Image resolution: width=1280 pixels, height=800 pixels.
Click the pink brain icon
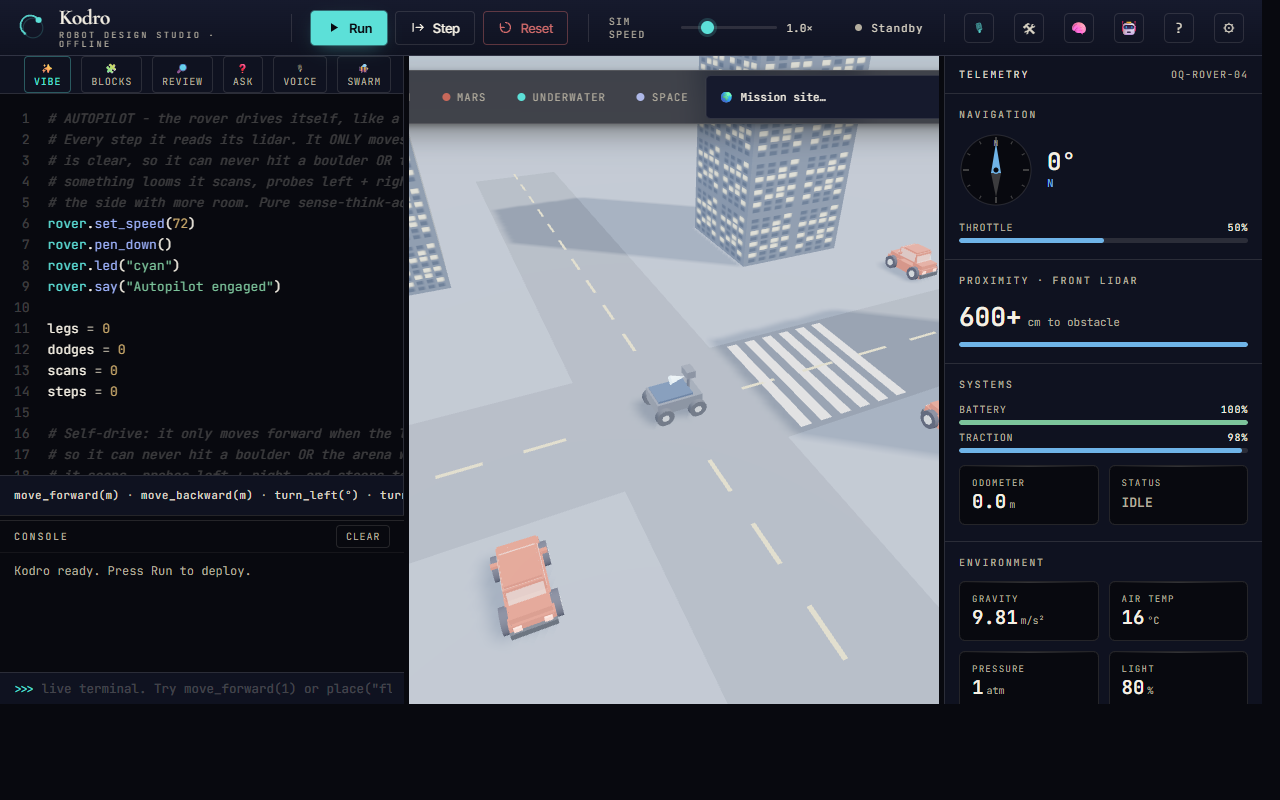(x=1079, y=28)
